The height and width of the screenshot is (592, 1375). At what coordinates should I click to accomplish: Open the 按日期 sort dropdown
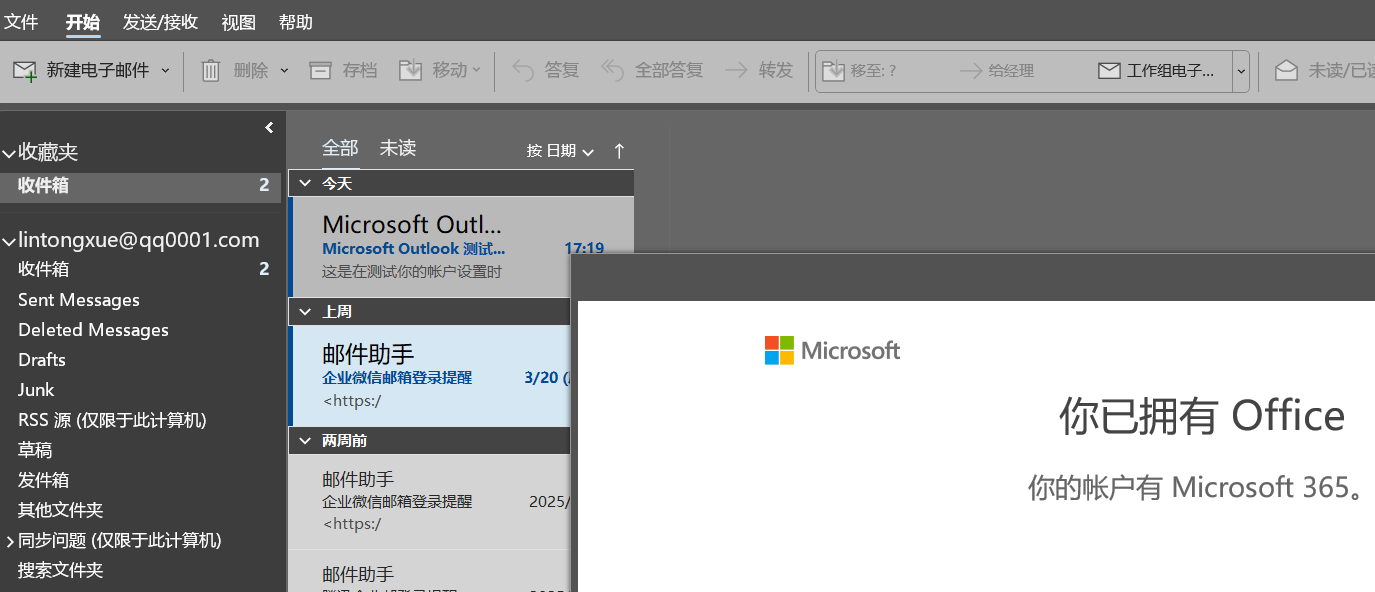click(560, 151)
